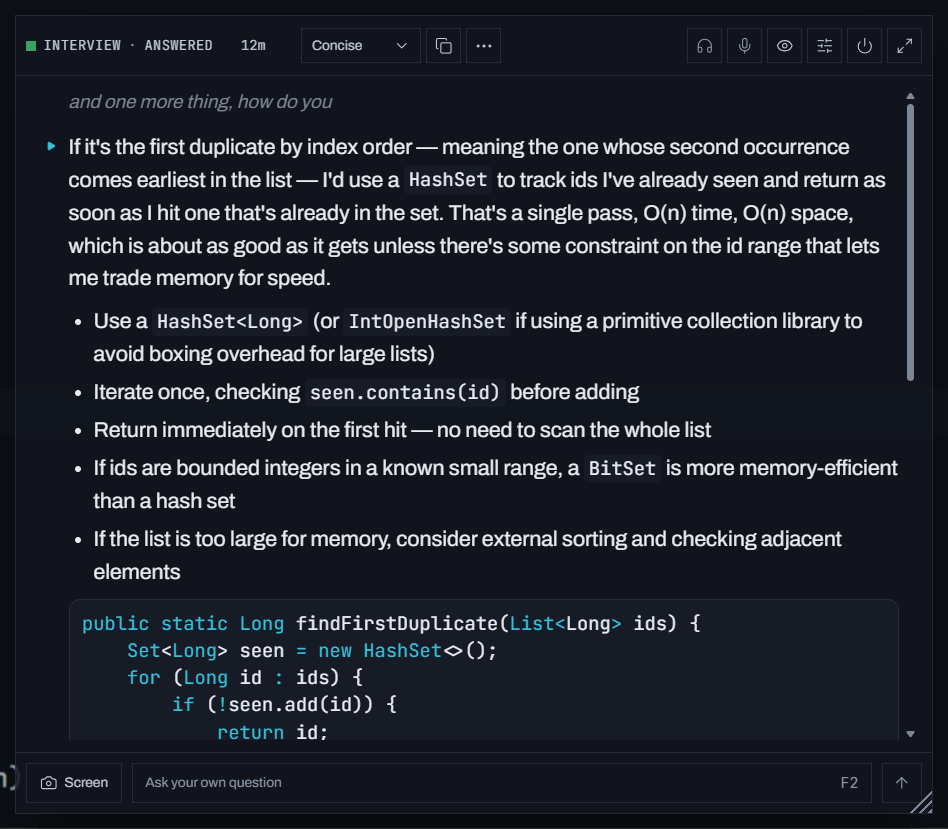Toggle the headphones audio listening icon

point(704,46)
